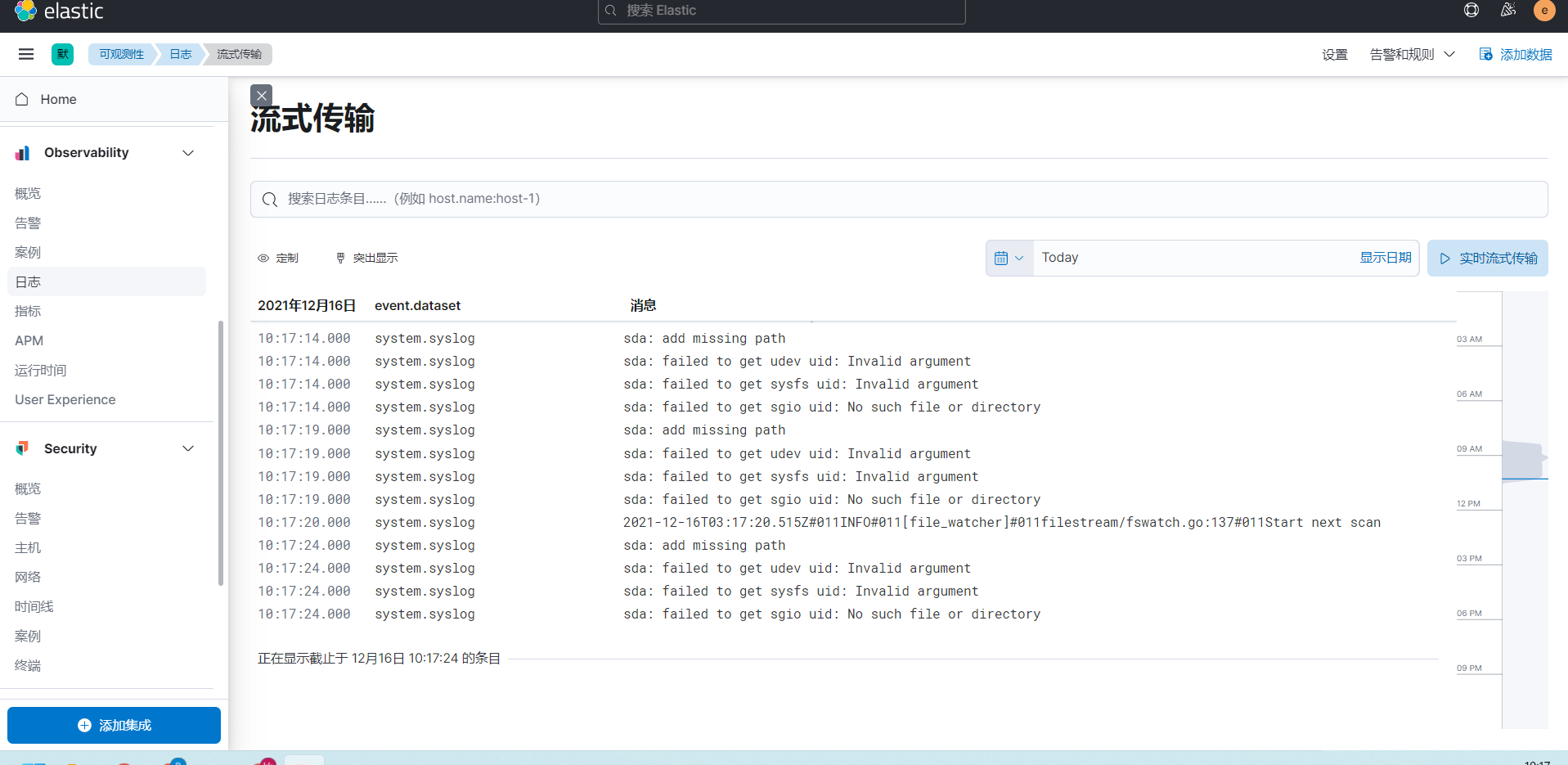Click the 默 space switcher badge
The image size is (1568, 765).
[x=63, y=54]
